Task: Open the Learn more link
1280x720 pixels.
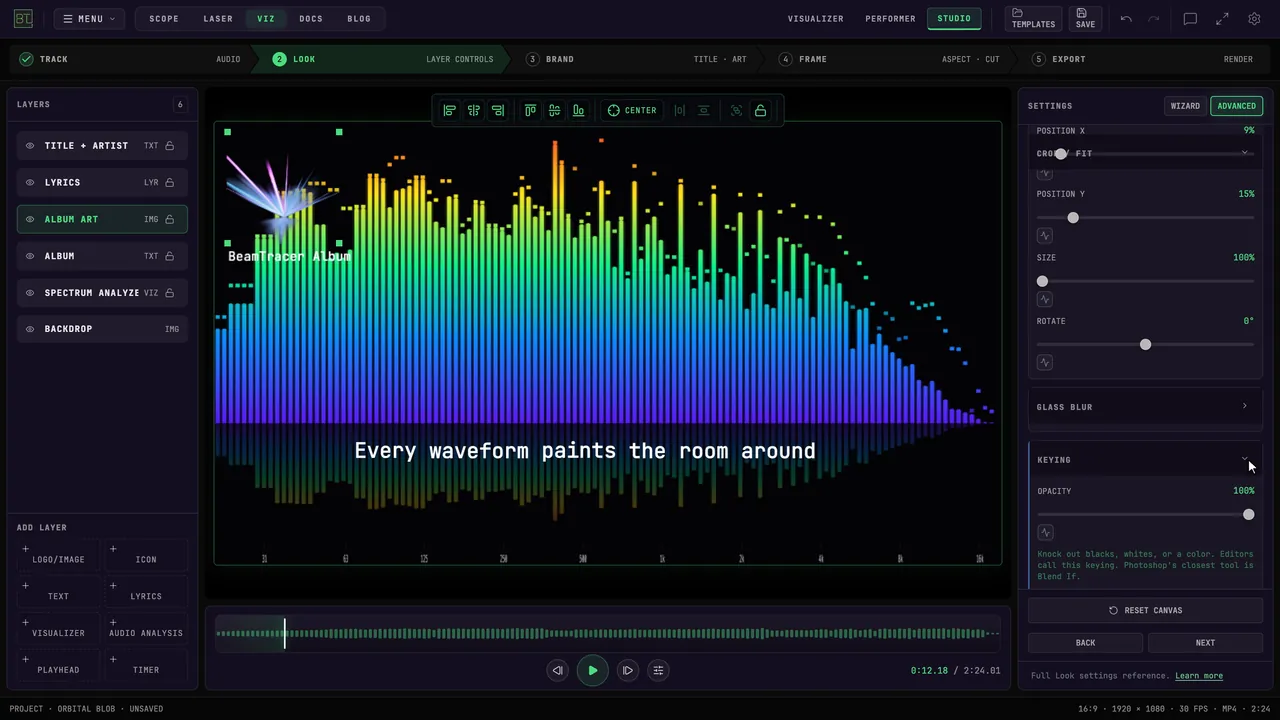Action: pos(1199,676)
